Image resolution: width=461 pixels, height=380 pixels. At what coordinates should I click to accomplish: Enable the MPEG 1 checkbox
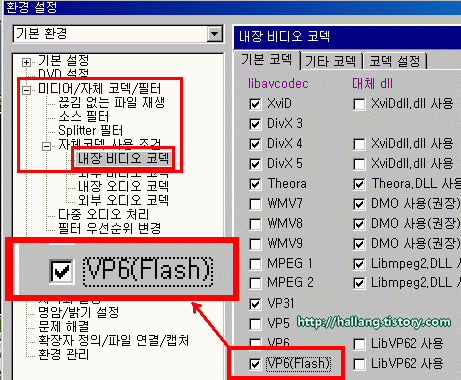(255, 264)
